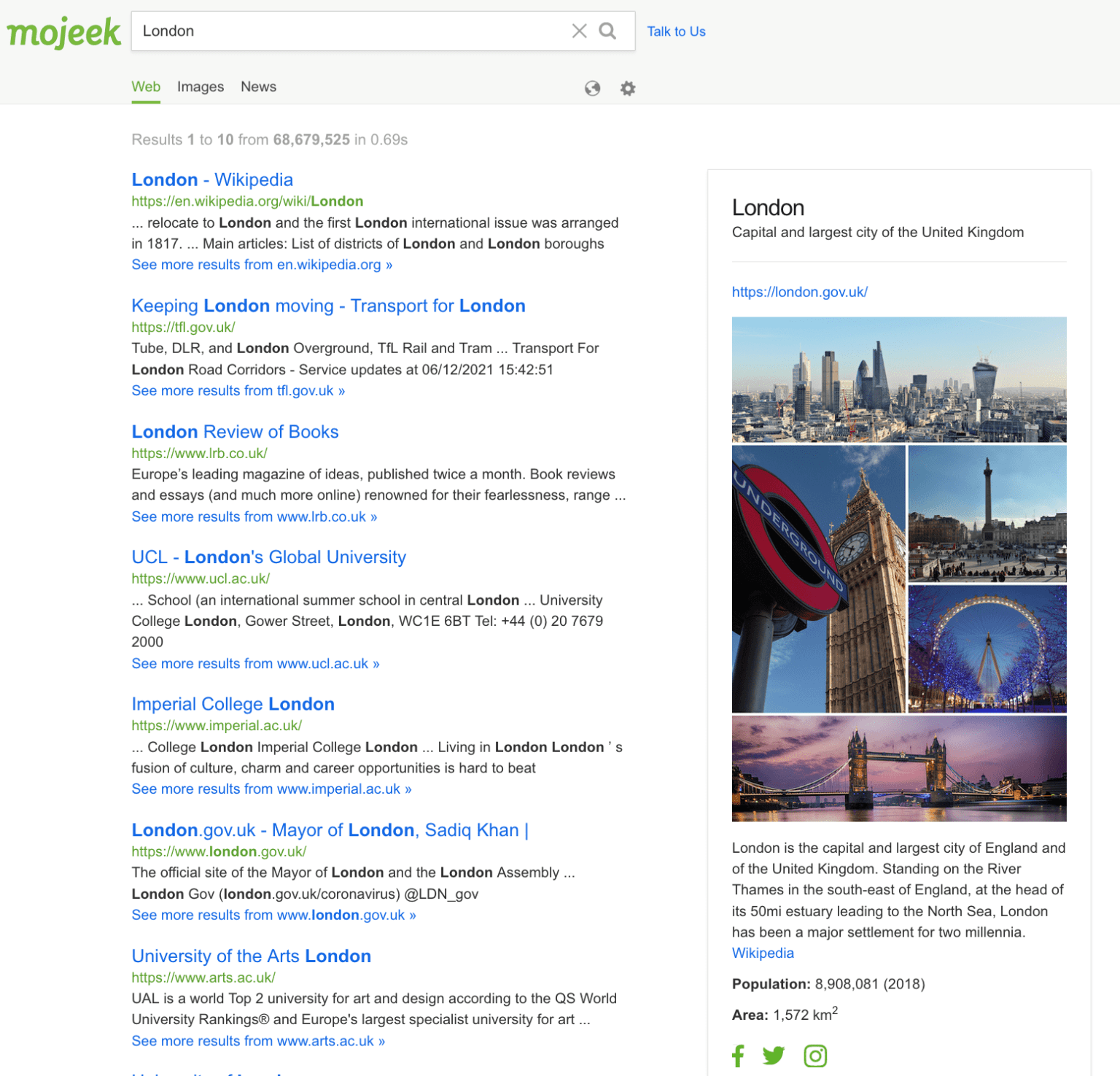
Task: Clear the search box with the X icon
Action: click(580, 31)
